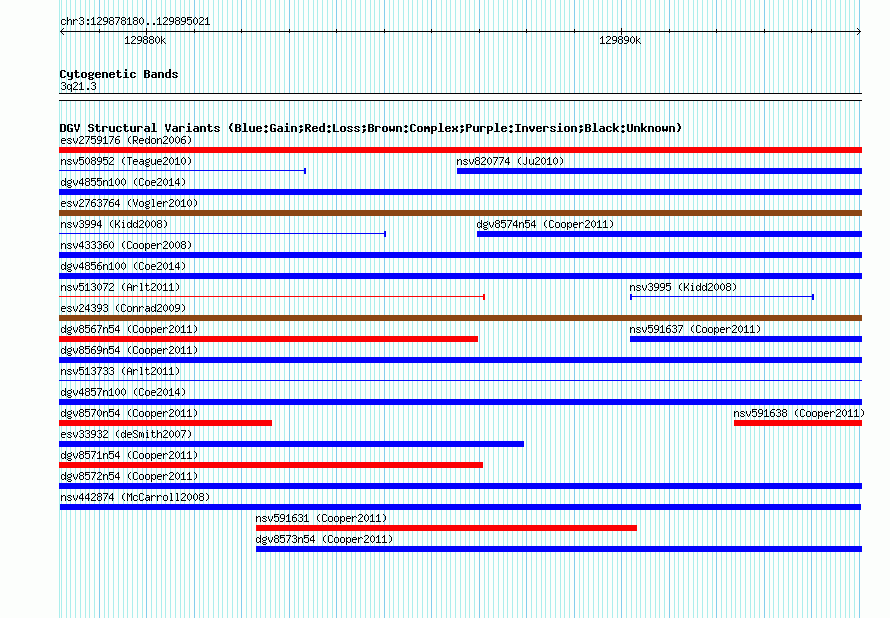Open dgv8569n54 (Cooper2011) variant
The image size is (890, 618).
(x=129, y=350)
